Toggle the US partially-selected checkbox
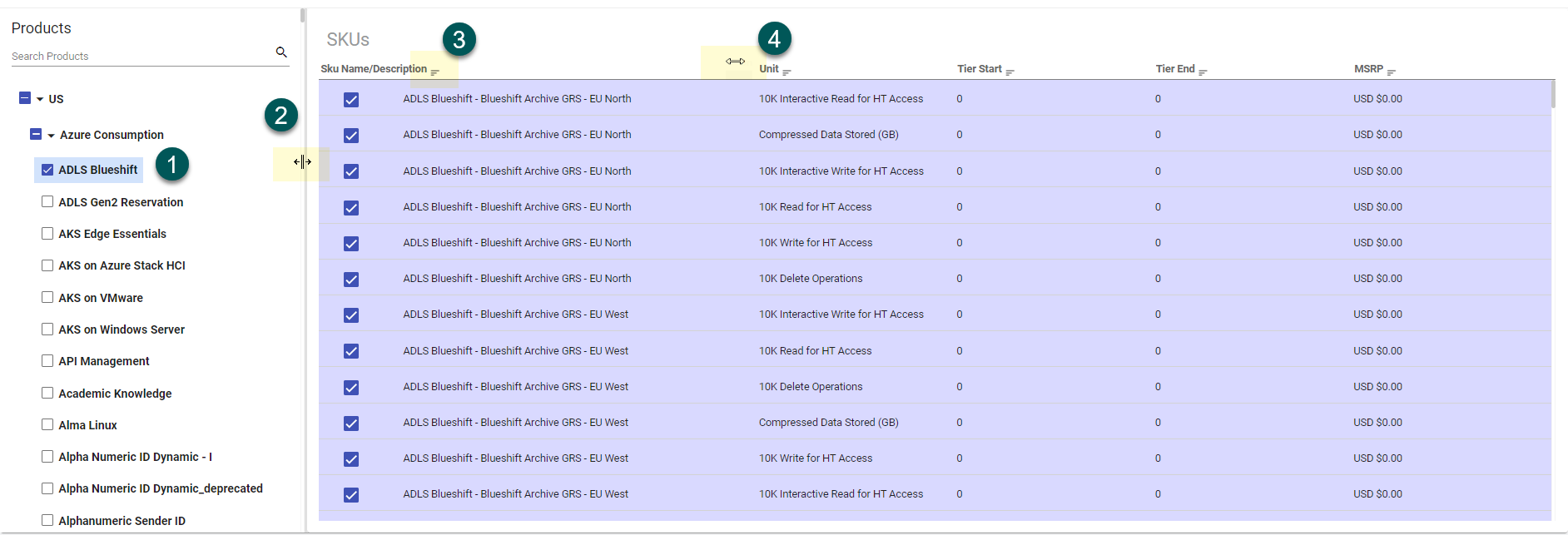 point(25,98)
